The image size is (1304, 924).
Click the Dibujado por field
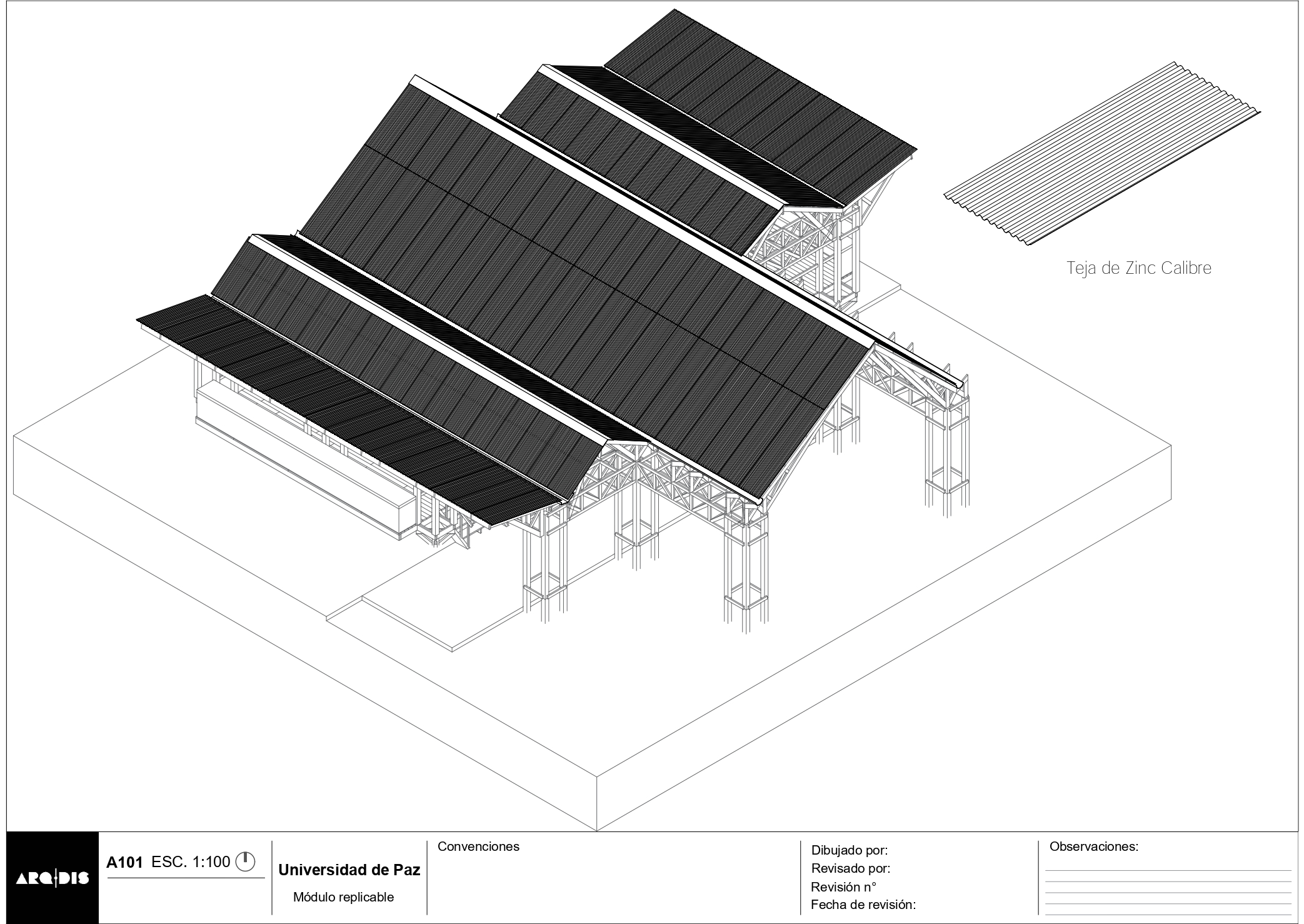849,850
